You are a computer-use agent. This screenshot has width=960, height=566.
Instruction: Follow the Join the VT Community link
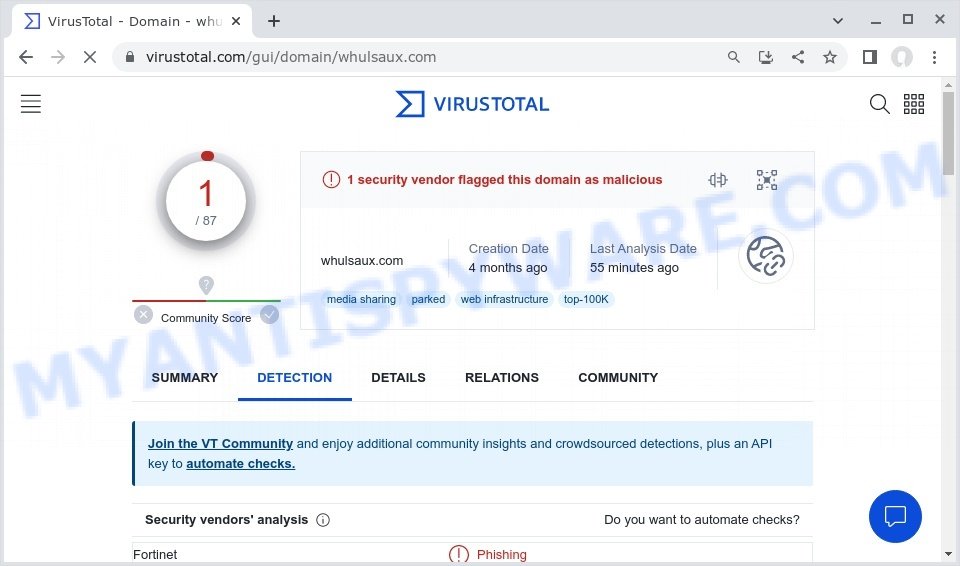click(220, 443)
